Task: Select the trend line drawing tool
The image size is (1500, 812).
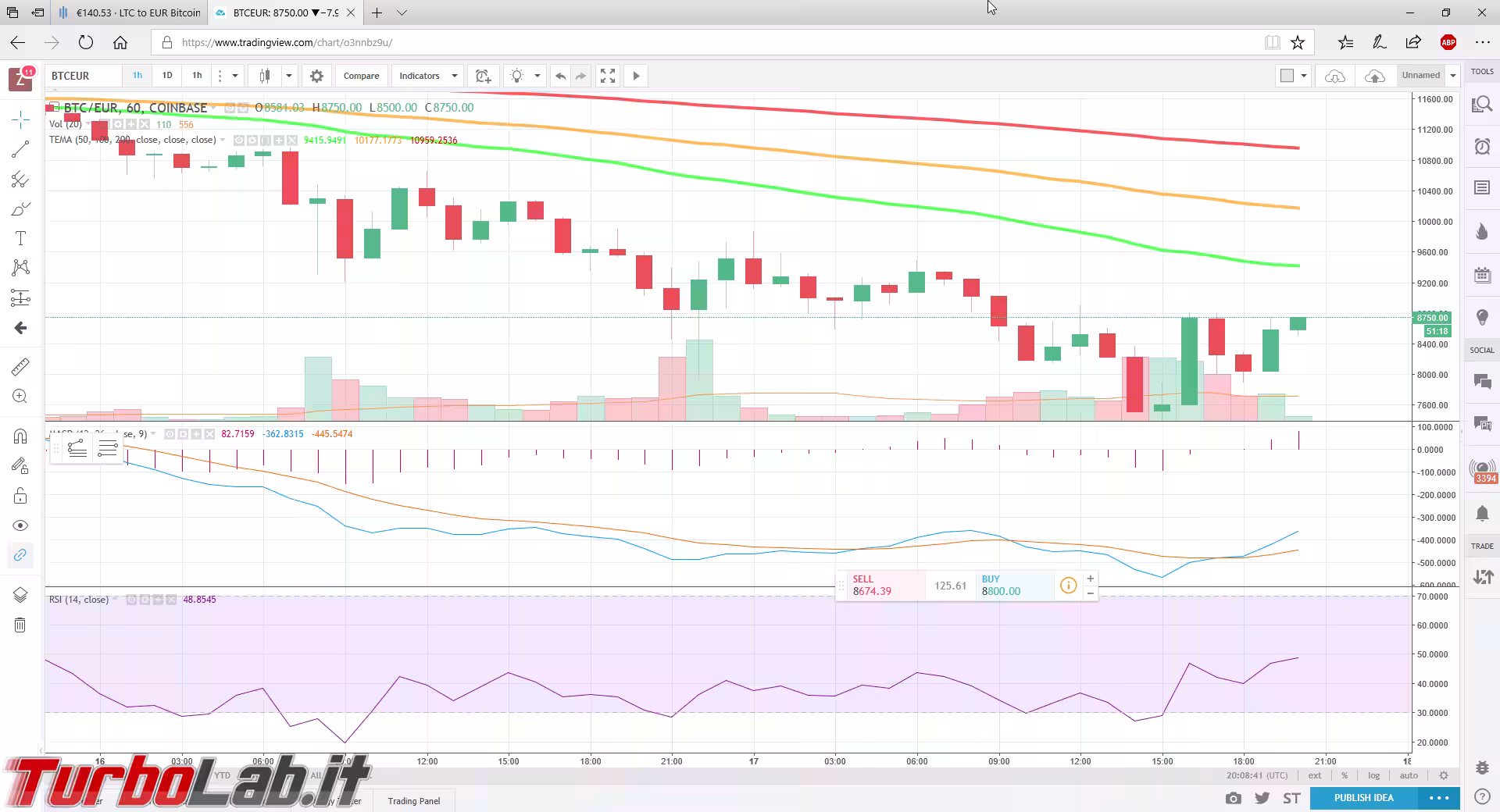Action: pos(20,149)
